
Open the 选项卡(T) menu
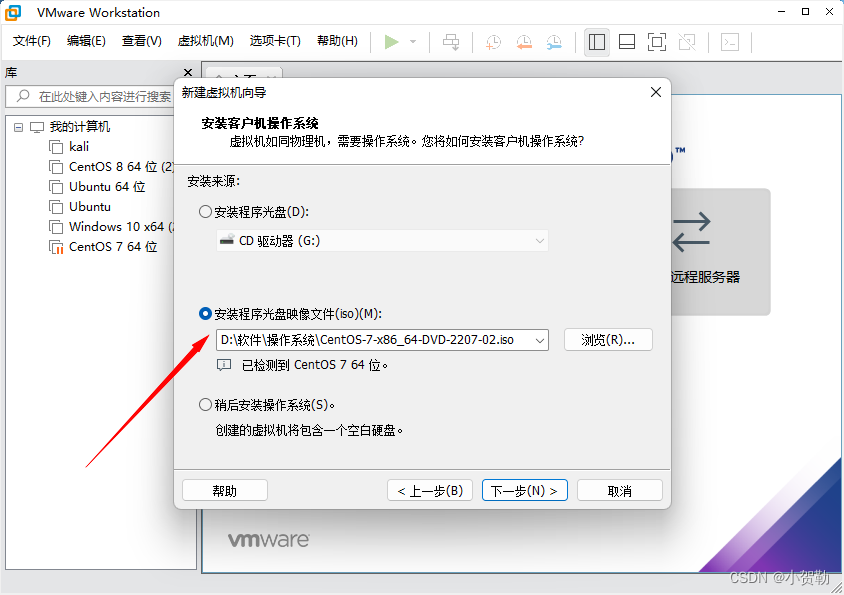(275, 41)
